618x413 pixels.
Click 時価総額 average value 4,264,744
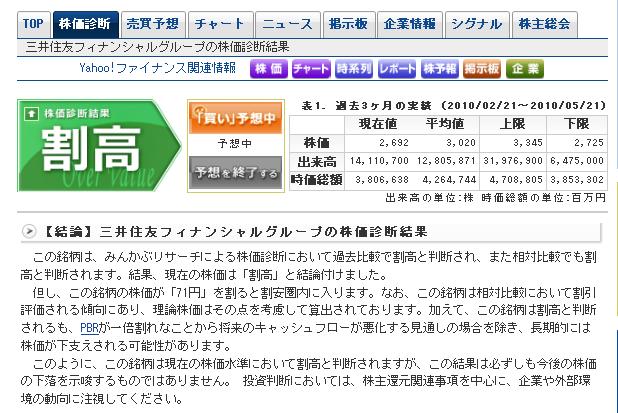[449, 180]
